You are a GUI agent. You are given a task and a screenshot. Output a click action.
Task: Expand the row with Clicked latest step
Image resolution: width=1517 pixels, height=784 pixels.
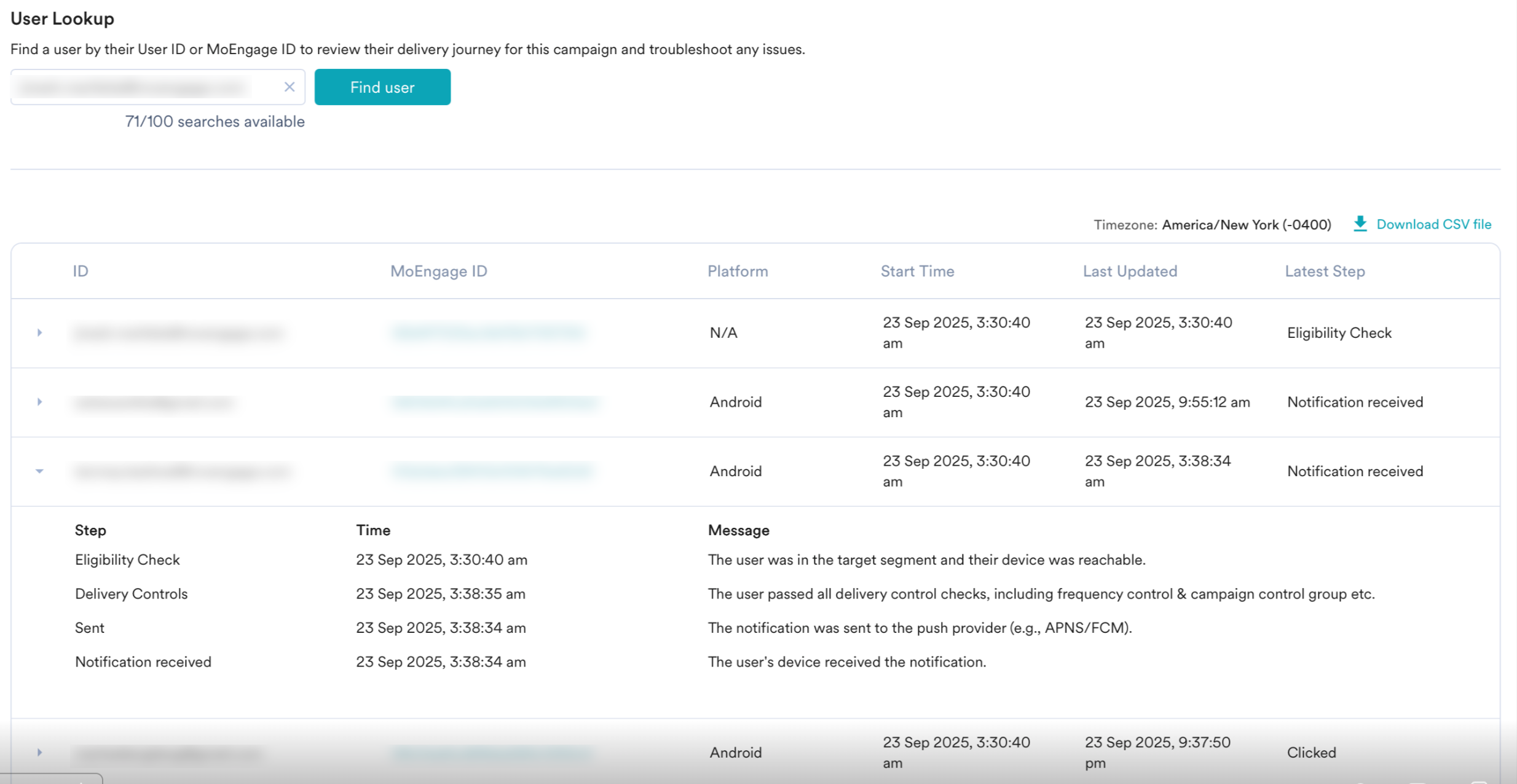[39, 752]
